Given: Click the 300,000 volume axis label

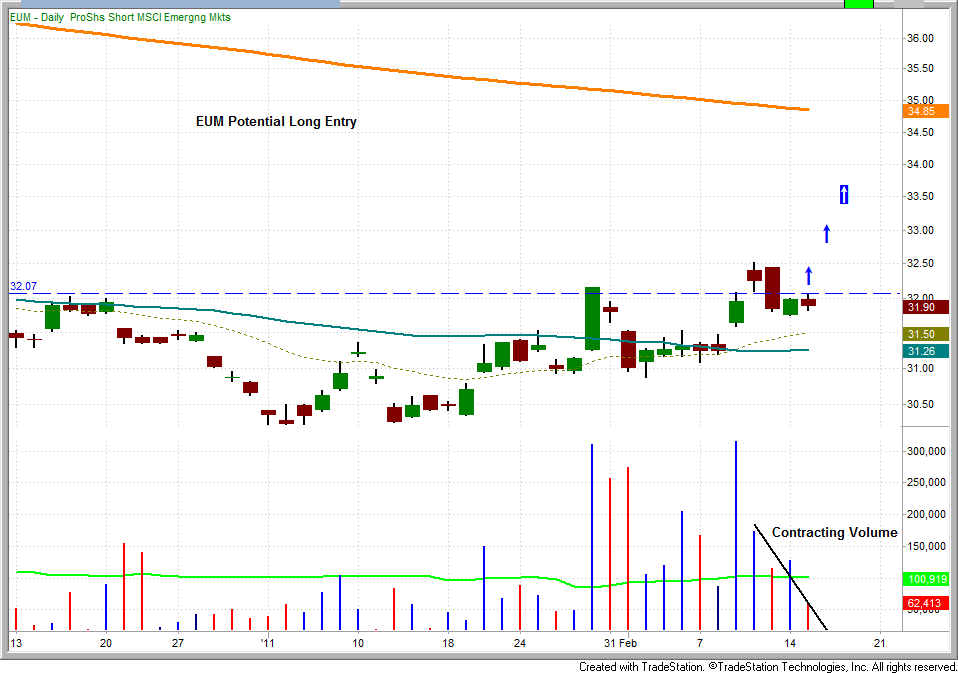Looking at the screenshot, I should (x=927, y=451).
